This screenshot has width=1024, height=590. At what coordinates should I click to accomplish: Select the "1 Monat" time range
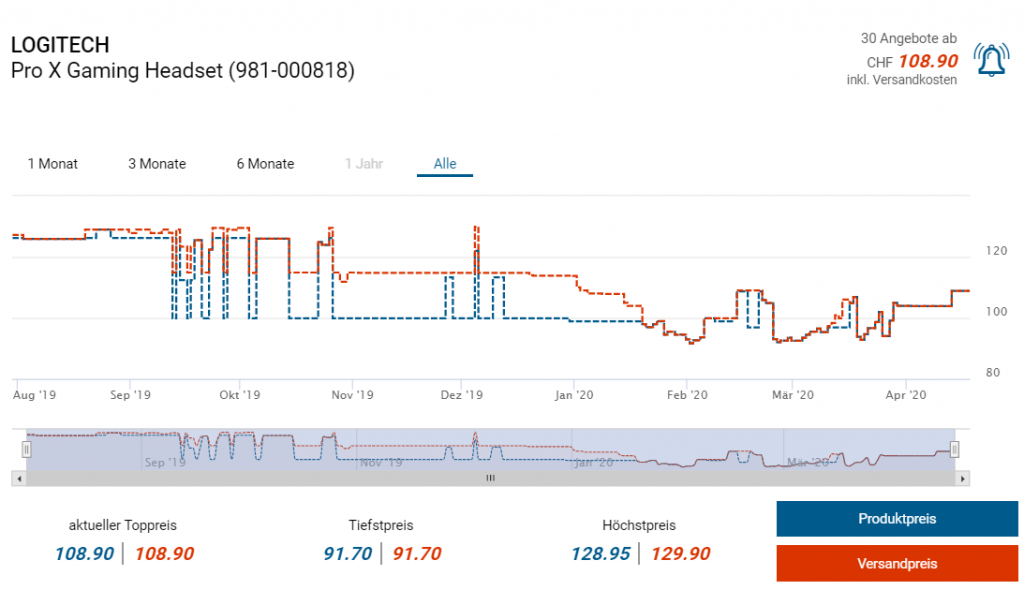click(x=53, y=164)
